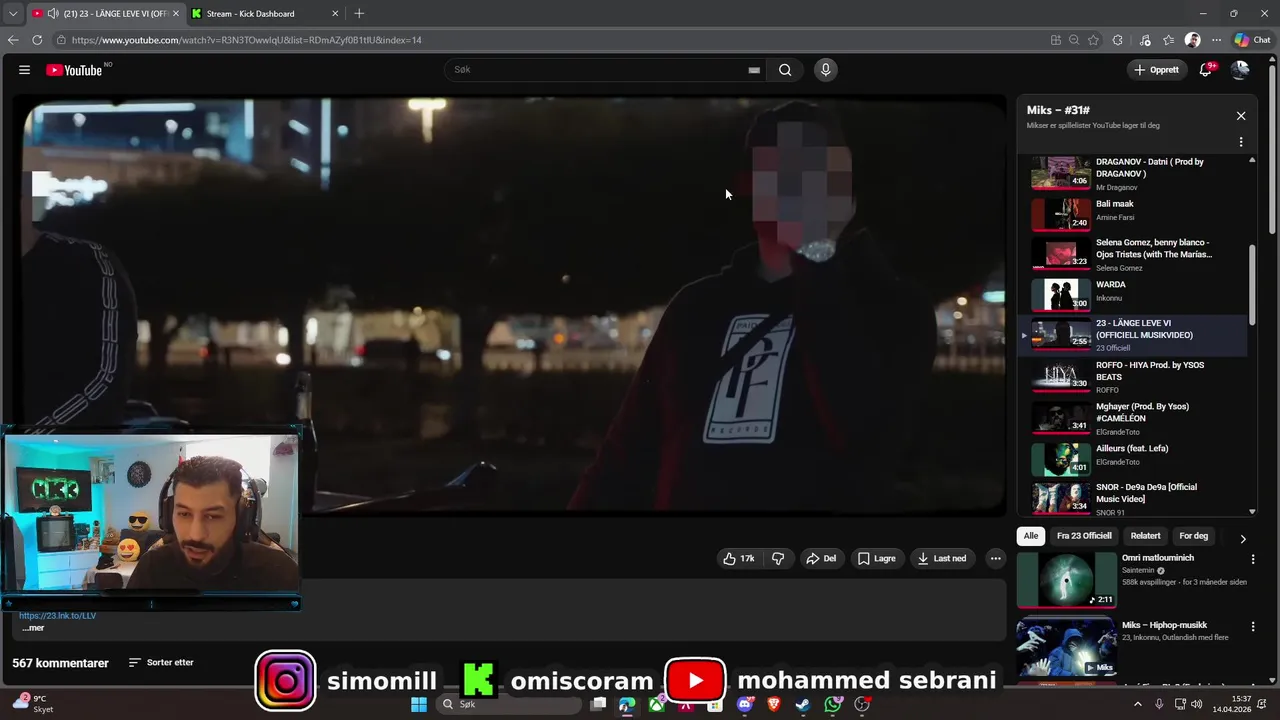Screen dimensions: 1280x720
Task: Open options for Miks – Hiphop-musikk
Action: (1253, 626)
